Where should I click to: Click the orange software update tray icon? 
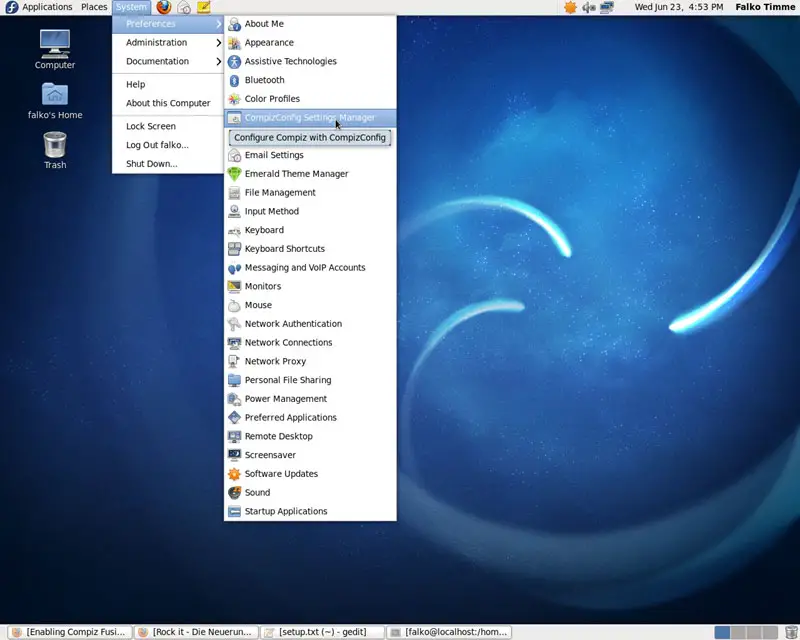click(x=570, y=7)
